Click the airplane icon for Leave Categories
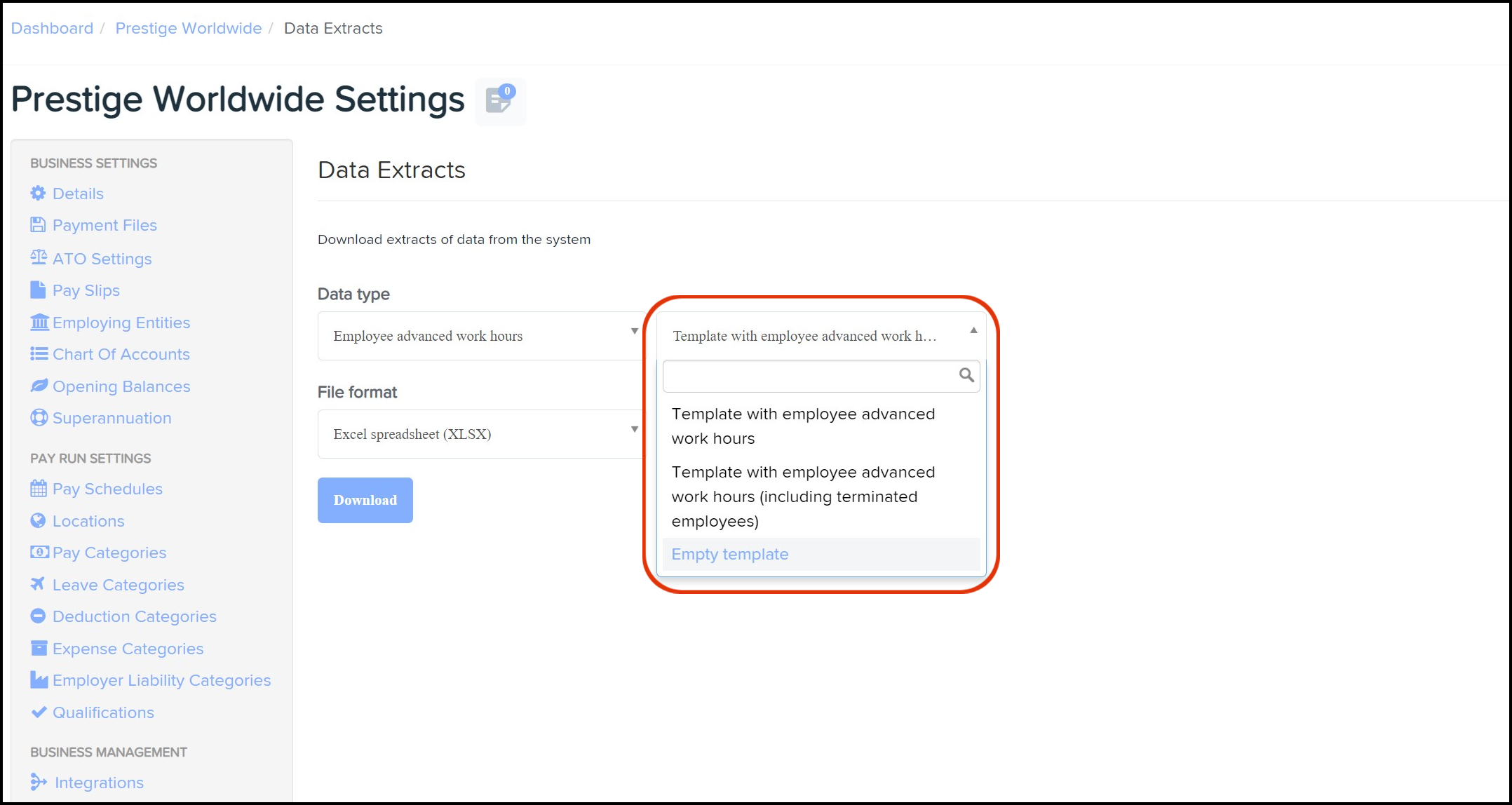This screenshot has width=1512, height=805. (x=38, y=584)
